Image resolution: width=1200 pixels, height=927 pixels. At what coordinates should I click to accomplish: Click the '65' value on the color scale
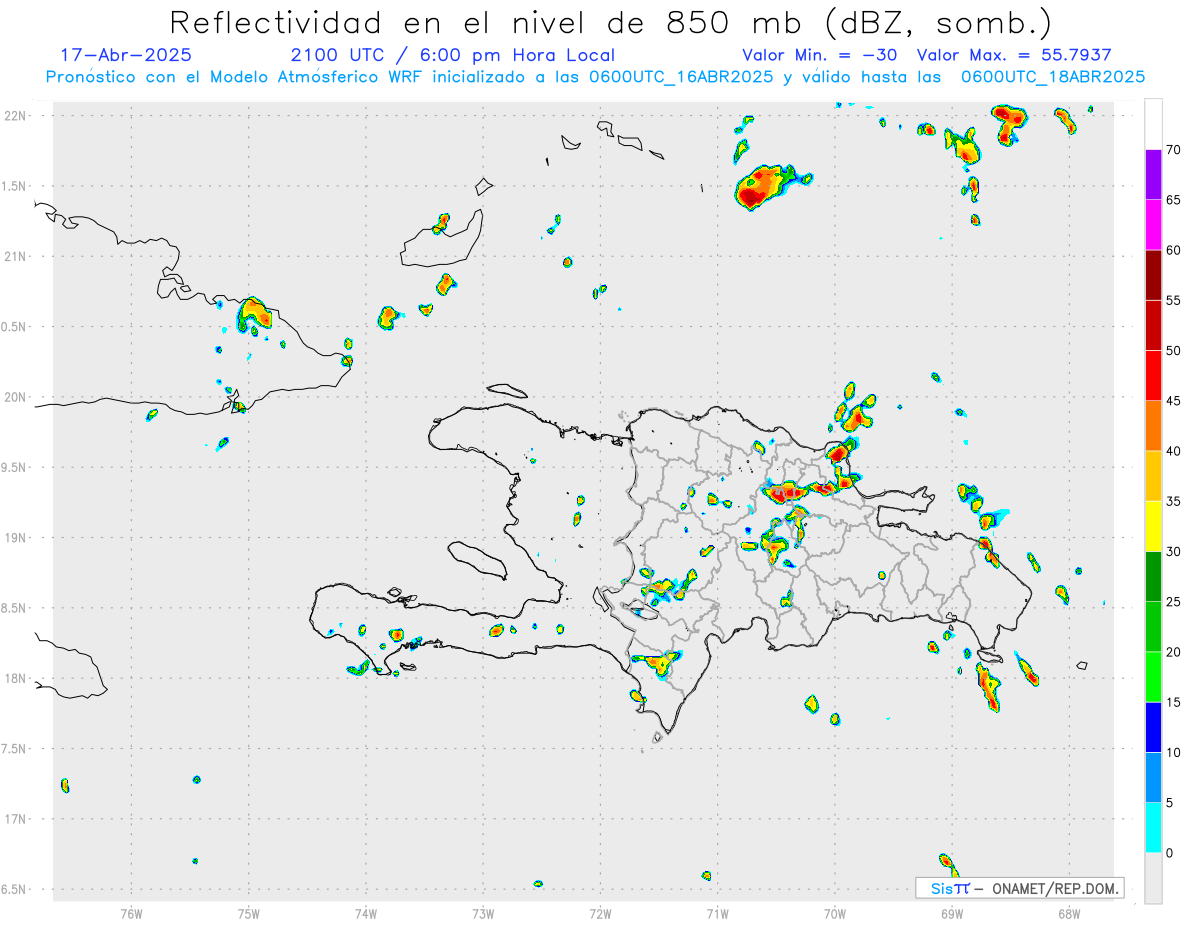1173,200
